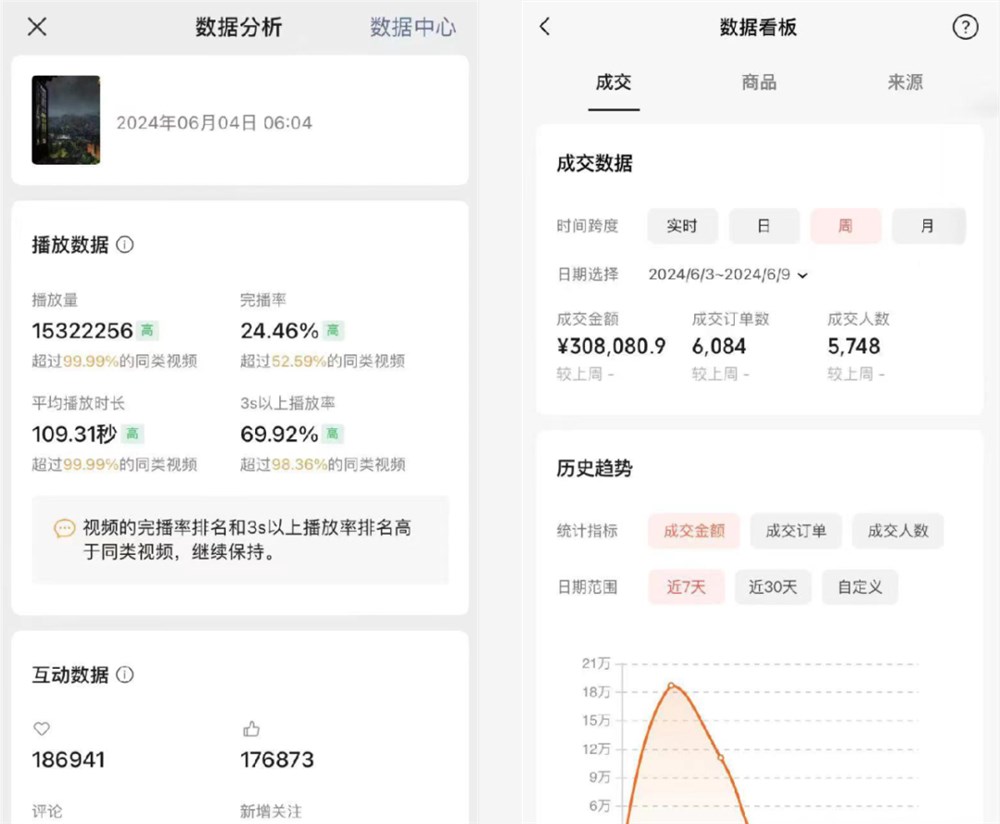The width and height of the screenshot is (1000, 824).
Task: Close the 数据分析 page with the X
Action: [x=36, y=27]
